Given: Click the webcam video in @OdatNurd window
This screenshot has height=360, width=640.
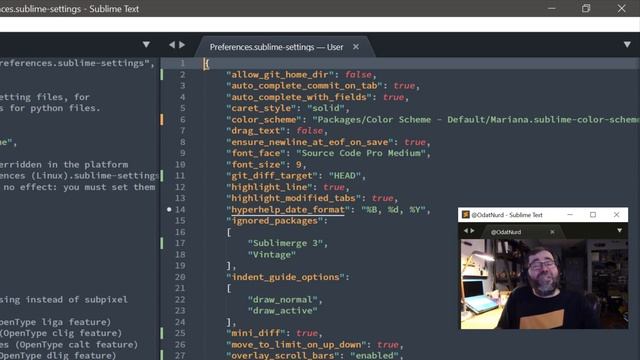Looking at the screenshot, I should pos(544,284).
